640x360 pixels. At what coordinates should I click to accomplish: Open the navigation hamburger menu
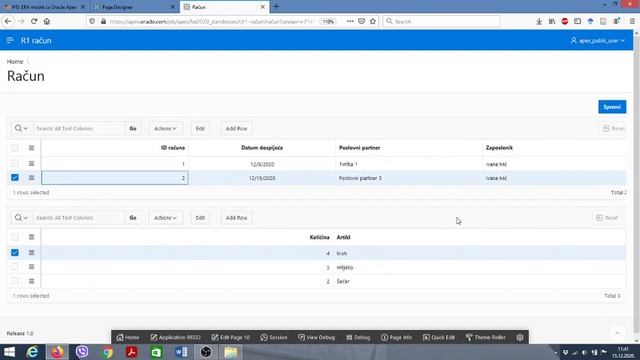tap(10, 40)
